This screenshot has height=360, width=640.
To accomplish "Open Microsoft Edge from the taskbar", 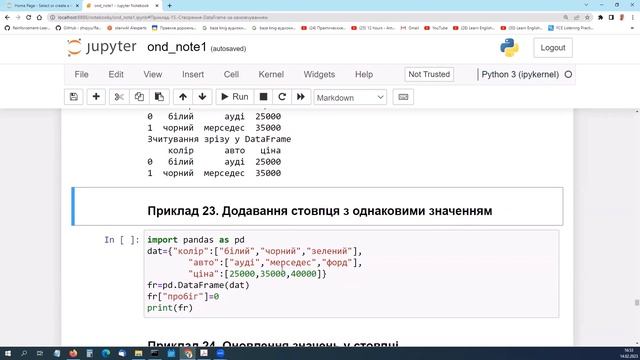I will pos(106,353).
